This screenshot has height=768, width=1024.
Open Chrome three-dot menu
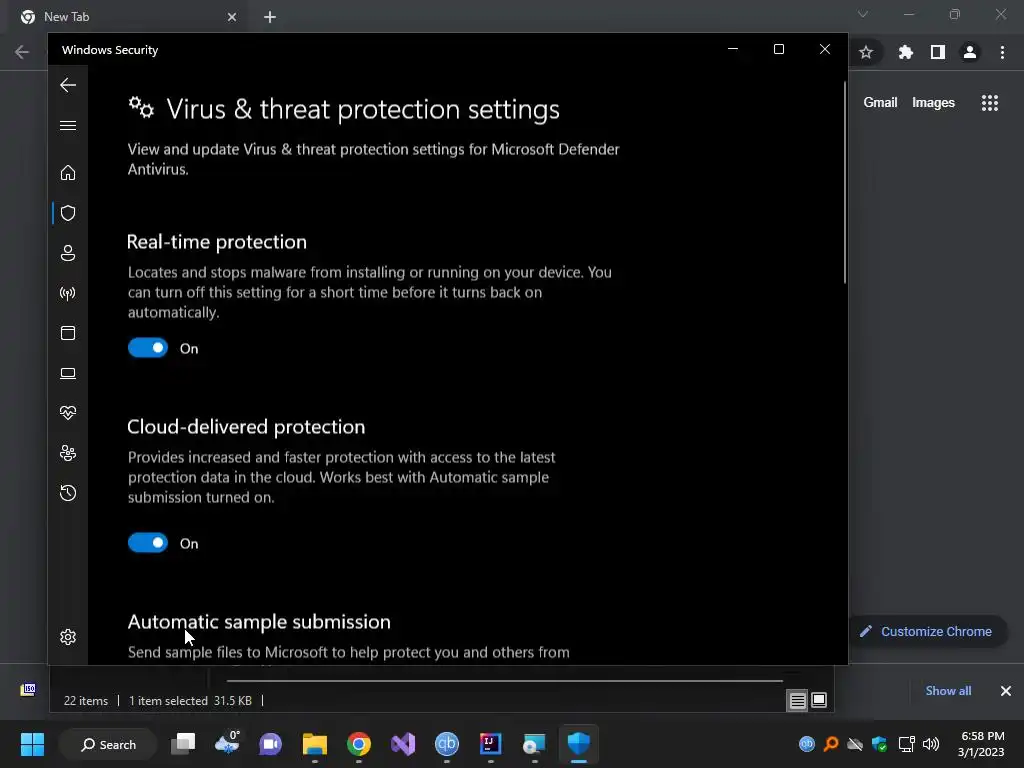[1002, 52]
